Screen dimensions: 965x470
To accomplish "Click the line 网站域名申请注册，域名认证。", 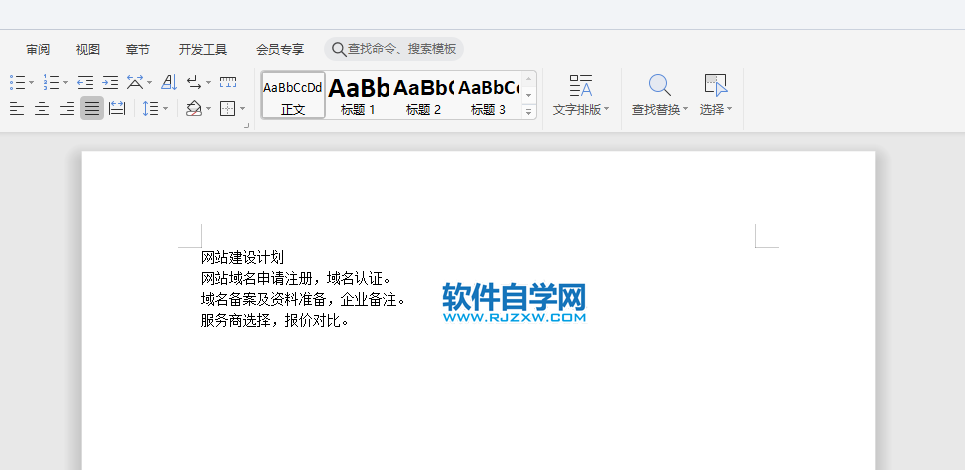I will [297, 279].
